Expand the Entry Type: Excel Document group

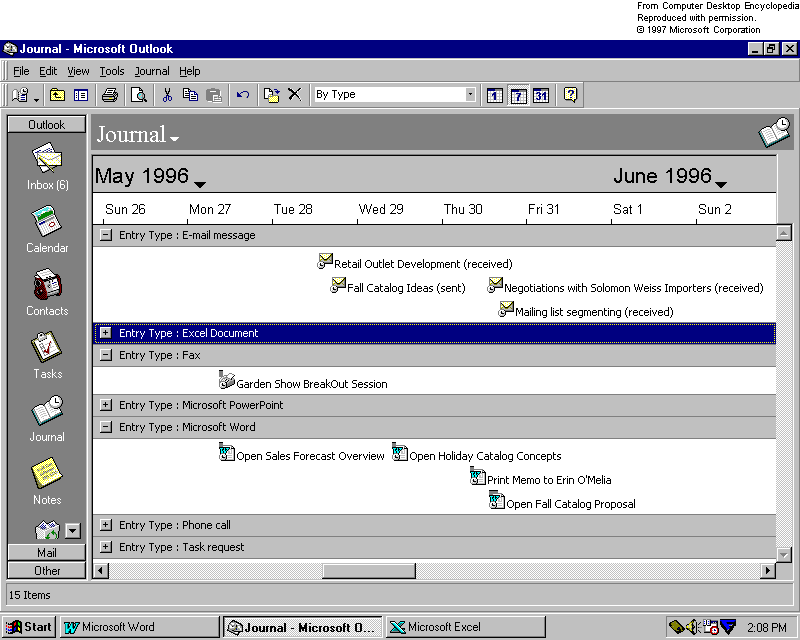point(106,331)
